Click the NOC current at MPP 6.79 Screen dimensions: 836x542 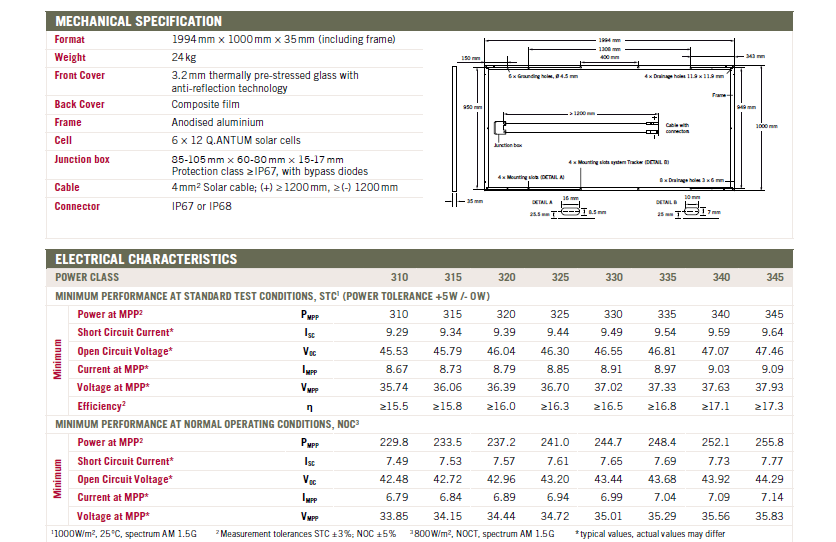[x=397, y=497]
